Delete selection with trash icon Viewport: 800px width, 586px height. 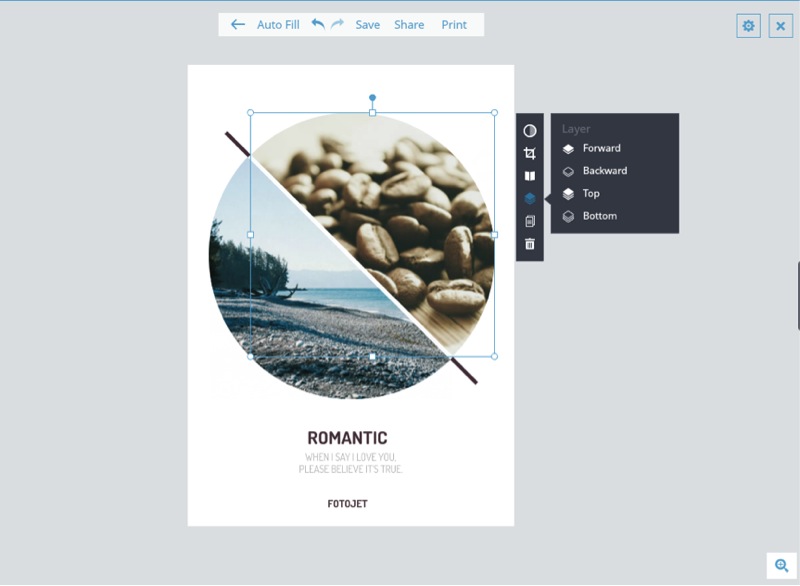[x=530, y=244]
